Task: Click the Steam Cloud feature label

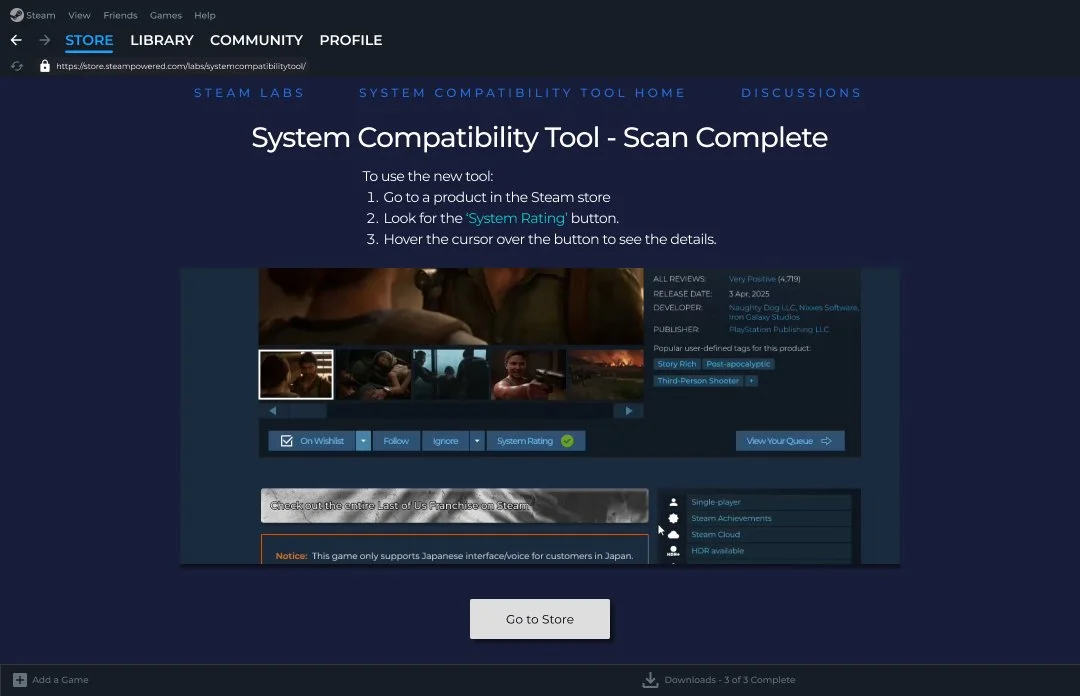Action: point(716,535)
